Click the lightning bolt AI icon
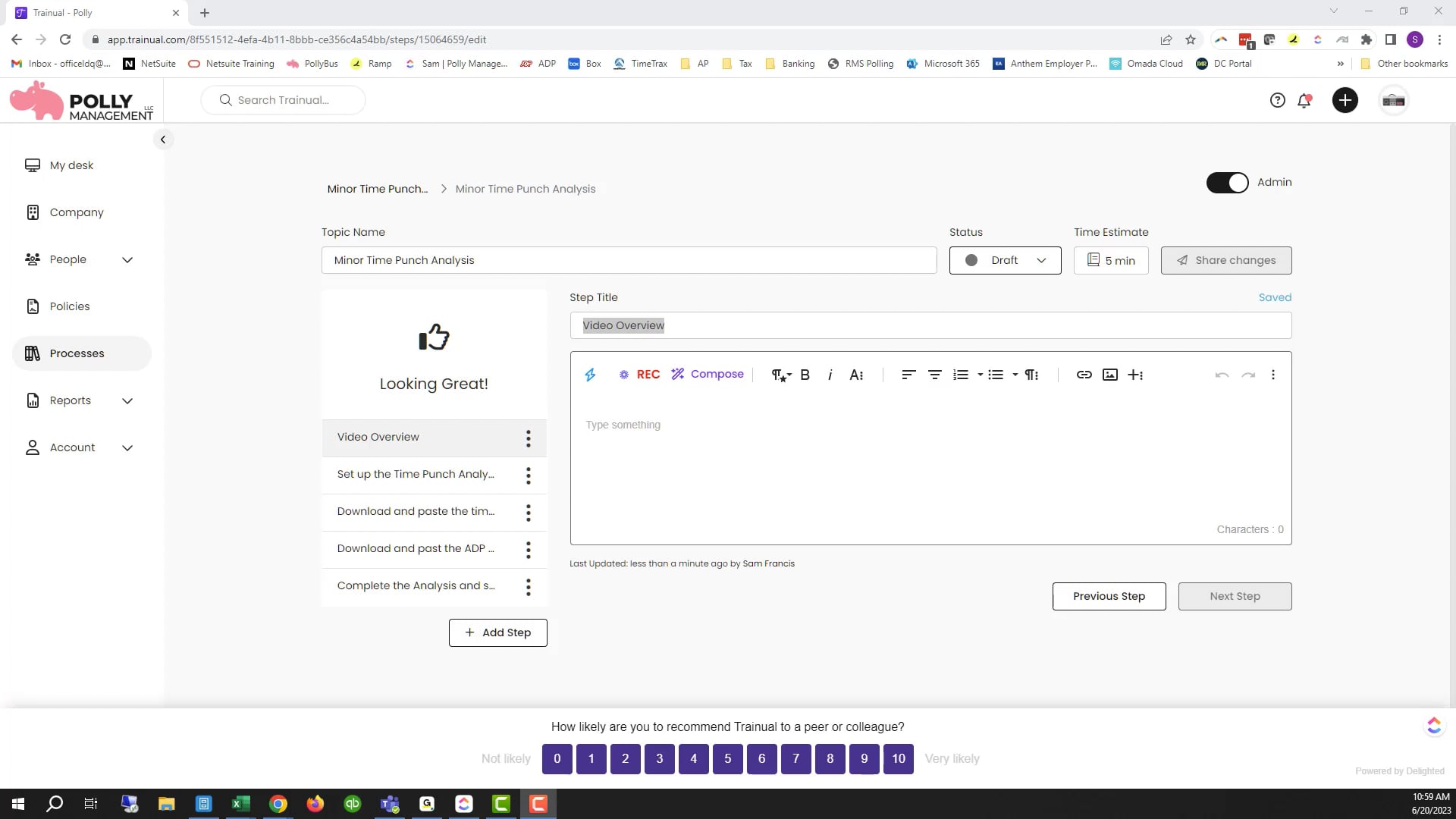 tap(590, 375)
